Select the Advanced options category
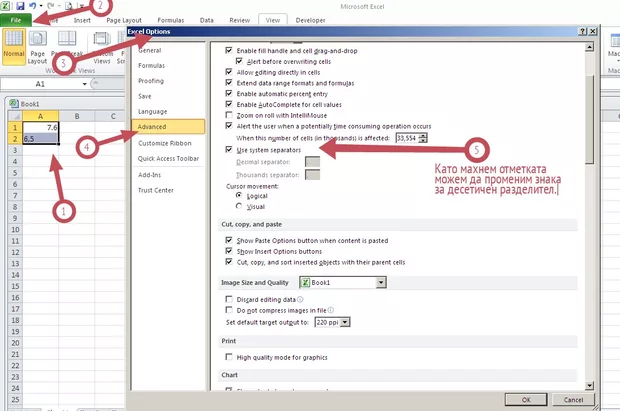Image resolution: width=620 pixels, height=411 pixels. click(x=168, y=127)
